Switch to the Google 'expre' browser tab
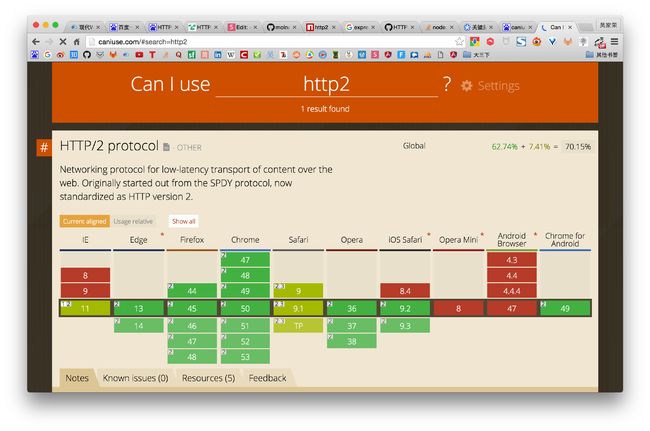650x431 pixels. coord(360,27)
